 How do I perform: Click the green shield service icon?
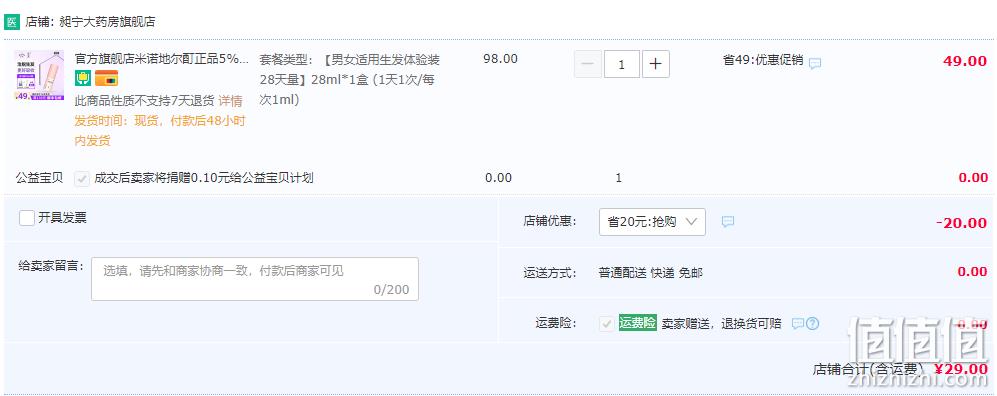(x=83, y=79)
